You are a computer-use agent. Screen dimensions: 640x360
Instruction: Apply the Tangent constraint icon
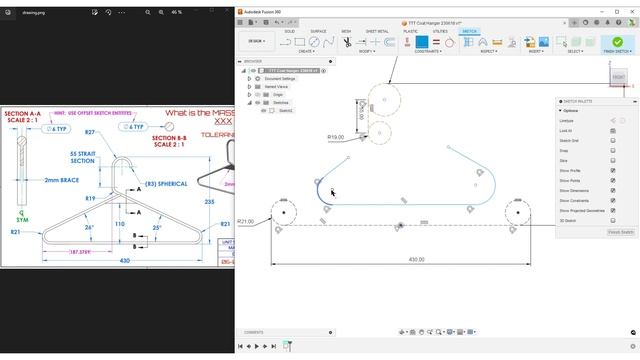[x=449, y=42]
